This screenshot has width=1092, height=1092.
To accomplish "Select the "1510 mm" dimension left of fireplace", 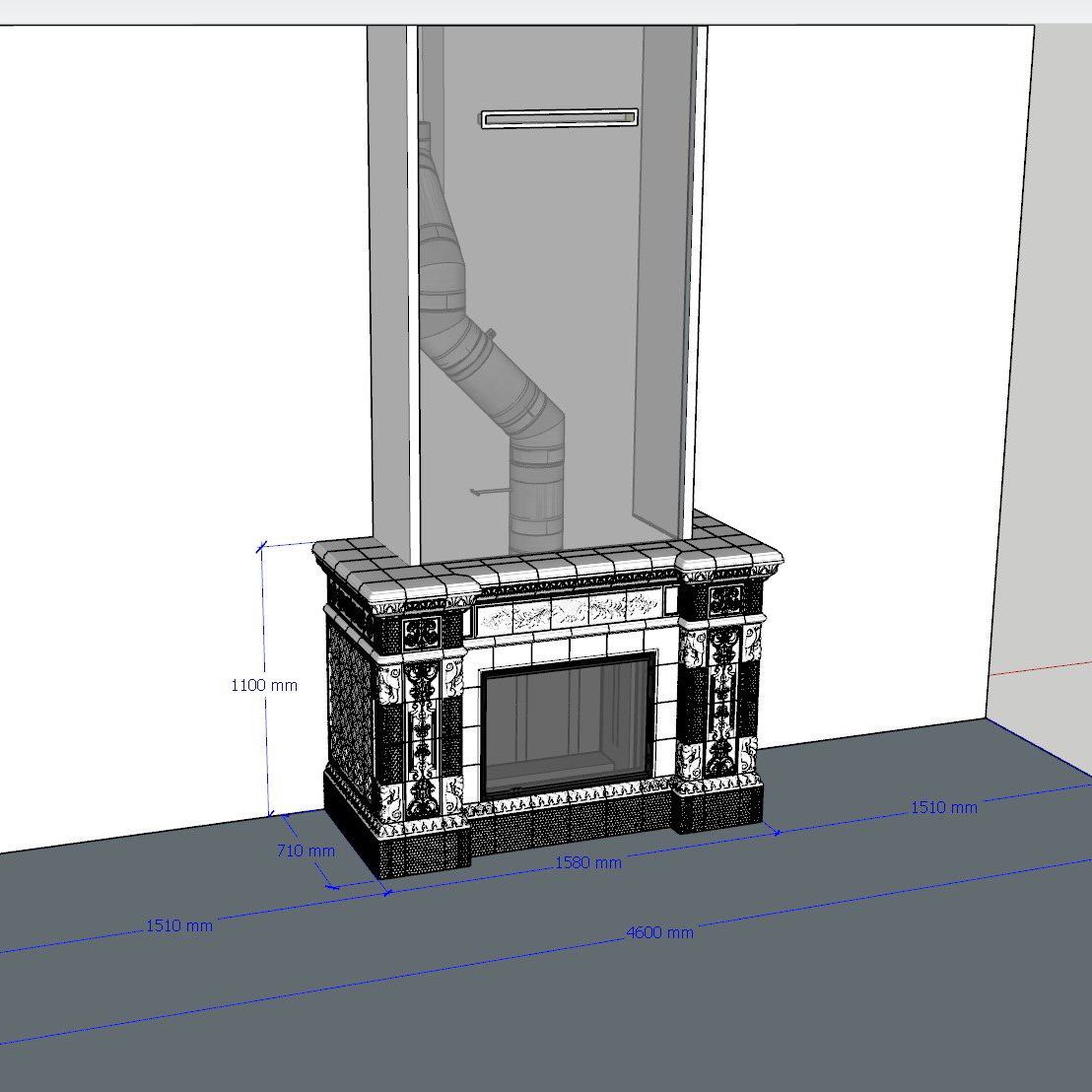I will pyautogui.click(x=179, y=925).
